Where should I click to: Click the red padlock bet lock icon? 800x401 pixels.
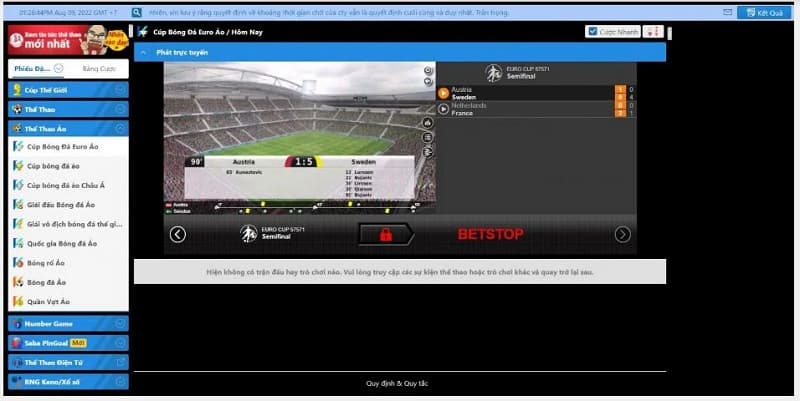385,234
